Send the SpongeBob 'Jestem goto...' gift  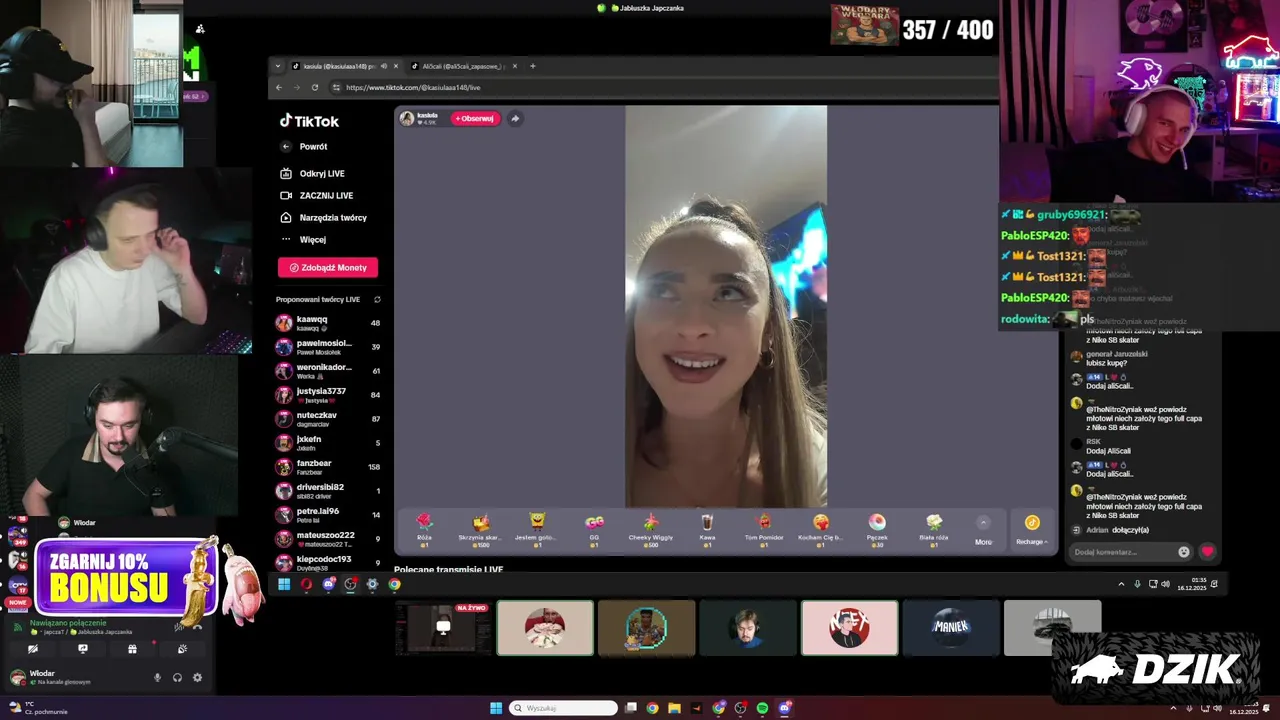[537, 529]
